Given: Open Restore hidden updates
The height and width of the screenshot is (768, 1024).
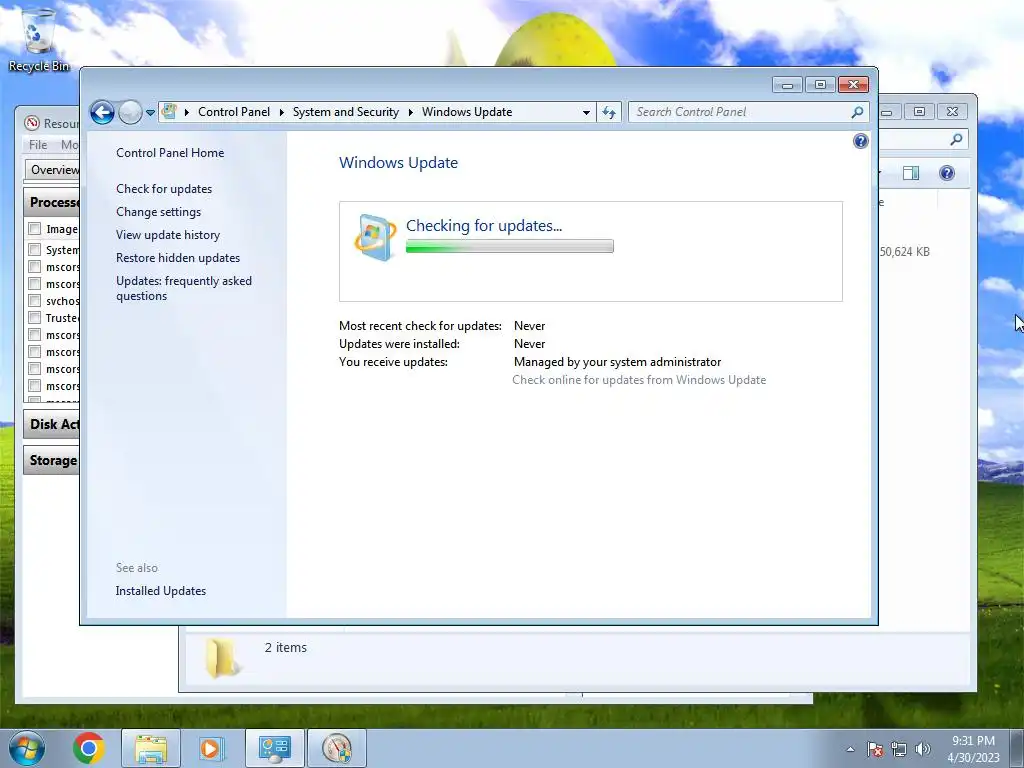Looking at the screenshot, I should click(178, 258).
